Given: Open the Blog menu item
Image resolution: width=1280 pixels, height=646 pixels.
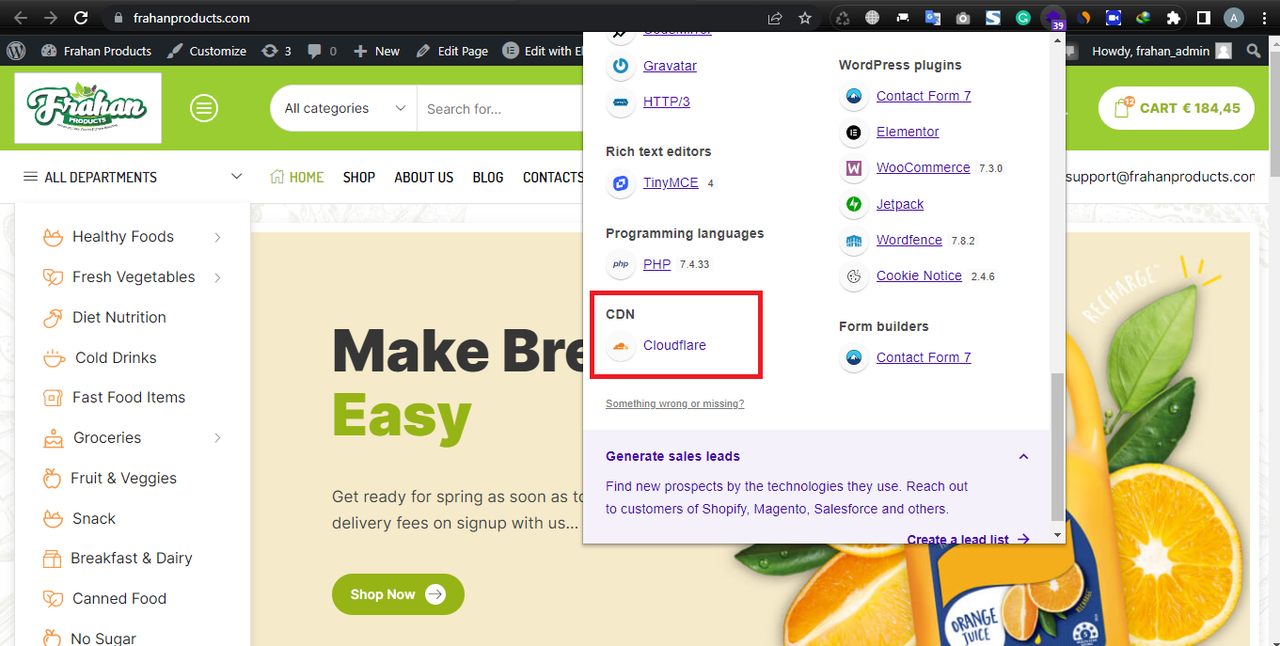Looking at the screenshot, I should click(488, 177).
